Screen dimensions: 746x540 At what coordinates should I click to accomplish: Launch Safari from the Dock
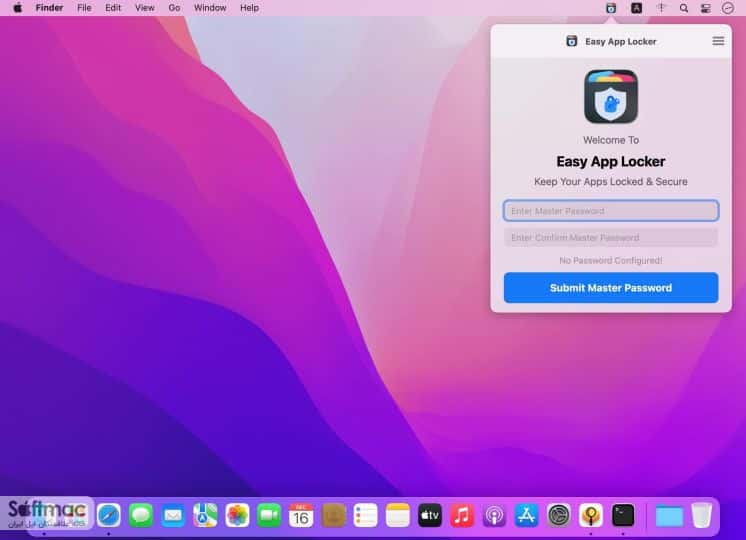click(x=108, y=515)
